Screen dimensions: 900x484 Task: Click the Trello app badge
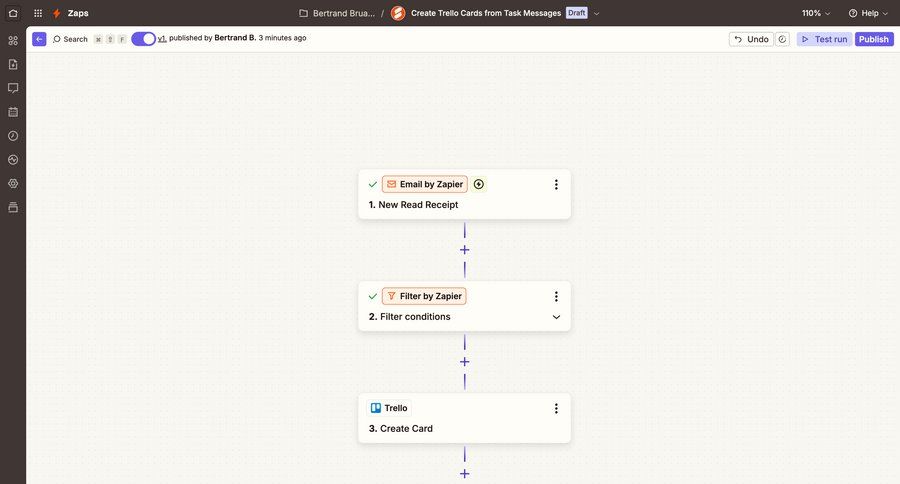coord(389,408)
